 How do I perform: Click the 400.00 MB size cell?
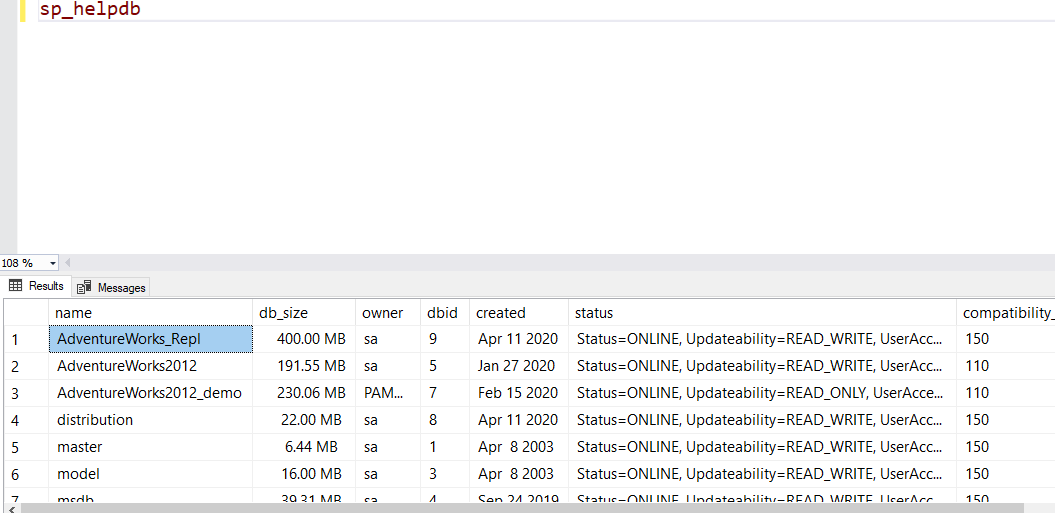point(304,339)
